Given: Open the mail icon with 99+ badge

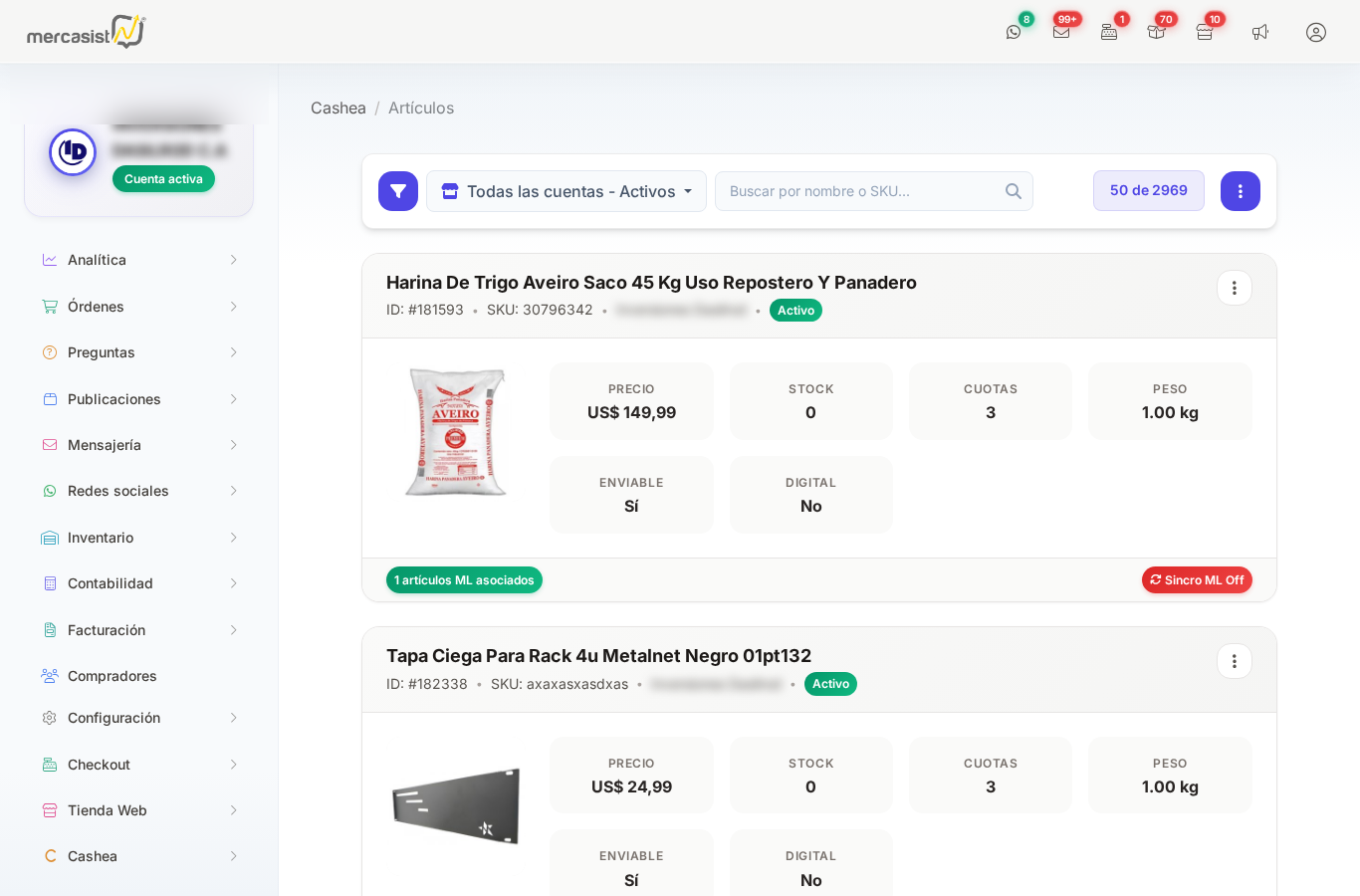Looking at the screenshot, I should (x=1061, y=32).
